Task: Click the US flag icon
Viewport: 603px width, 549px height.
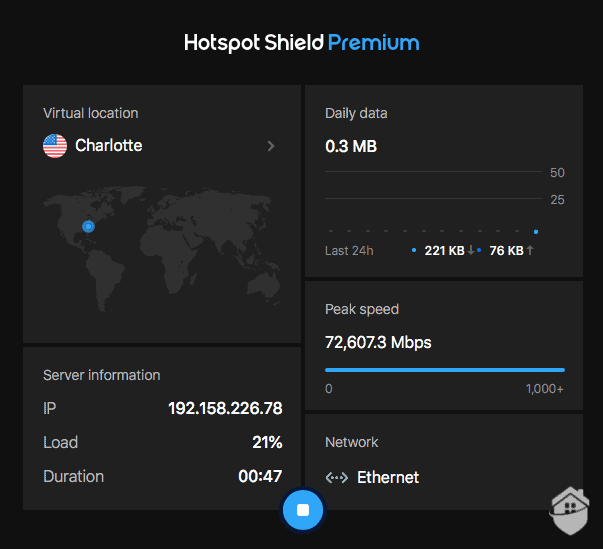Action: pyautogui.click(x=55, y=146)
